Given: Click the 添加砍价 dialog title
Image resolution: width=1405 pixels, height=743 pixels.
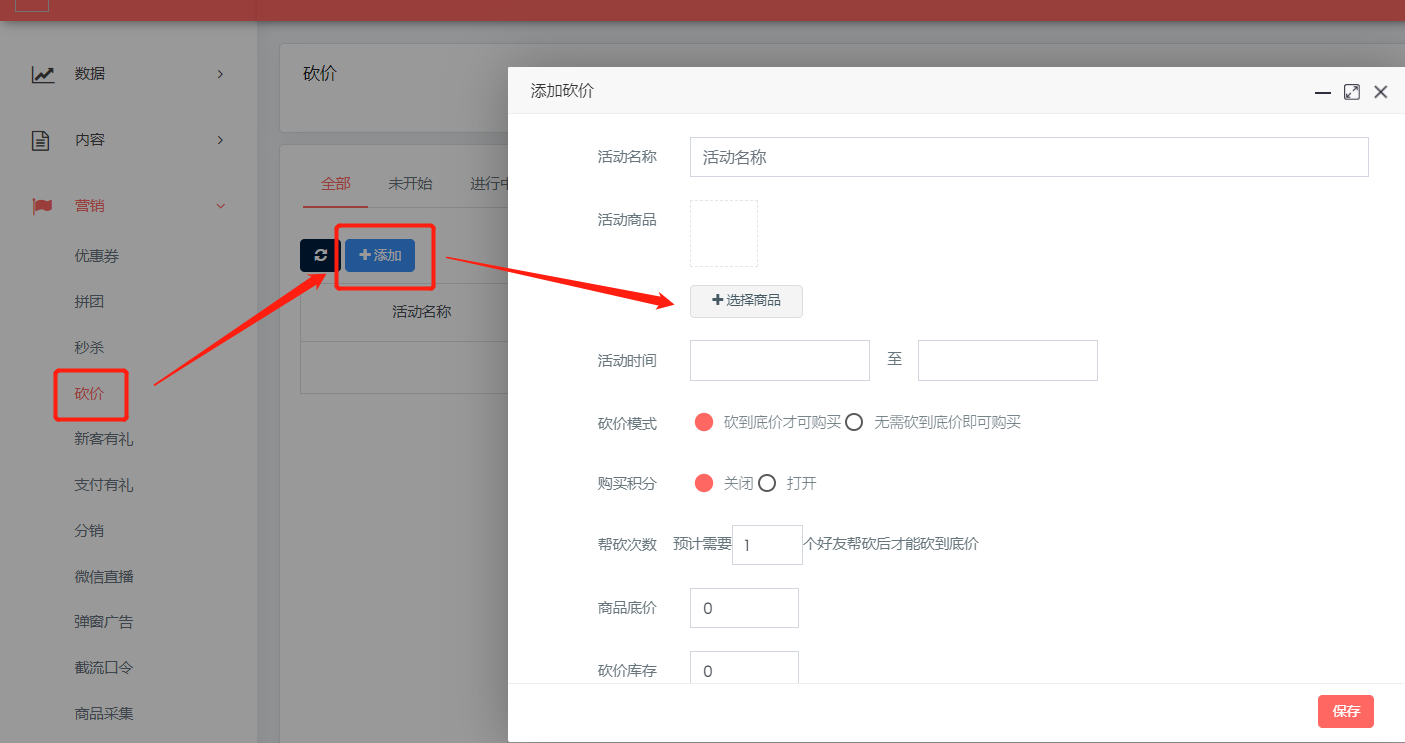Looking at the screenshot, I should point(562,91).
